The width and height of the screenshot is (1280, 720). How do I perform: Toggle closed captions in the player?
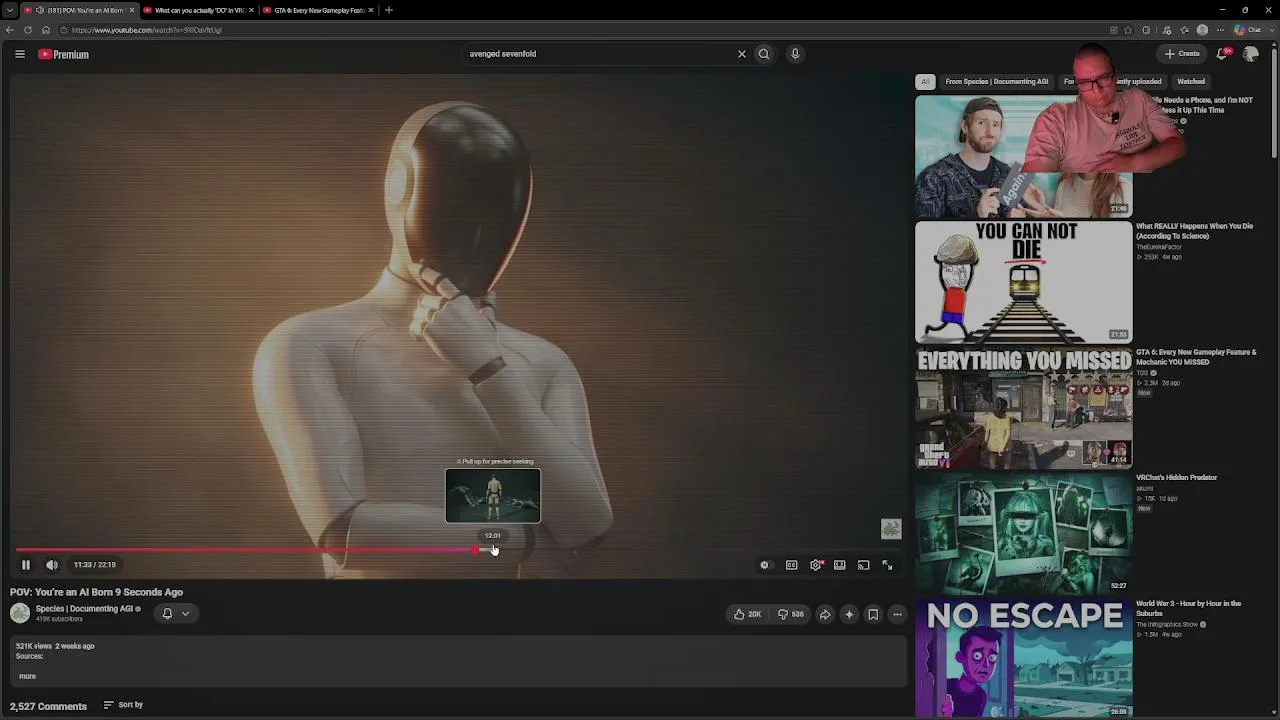pos(791,565)
